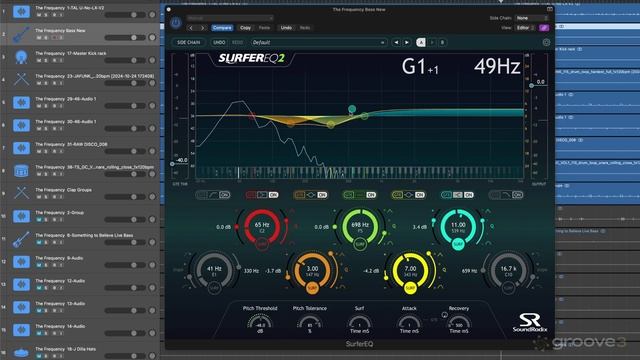Click the Compare button
The width and height of the screenshot is (640, 360).
tap(222, 28)
